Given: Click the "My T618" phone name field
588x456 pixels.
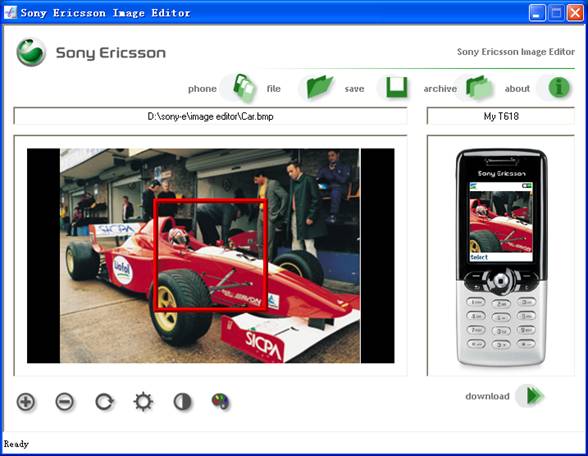Looking at the screenshot, I should [x=501, y=116].
